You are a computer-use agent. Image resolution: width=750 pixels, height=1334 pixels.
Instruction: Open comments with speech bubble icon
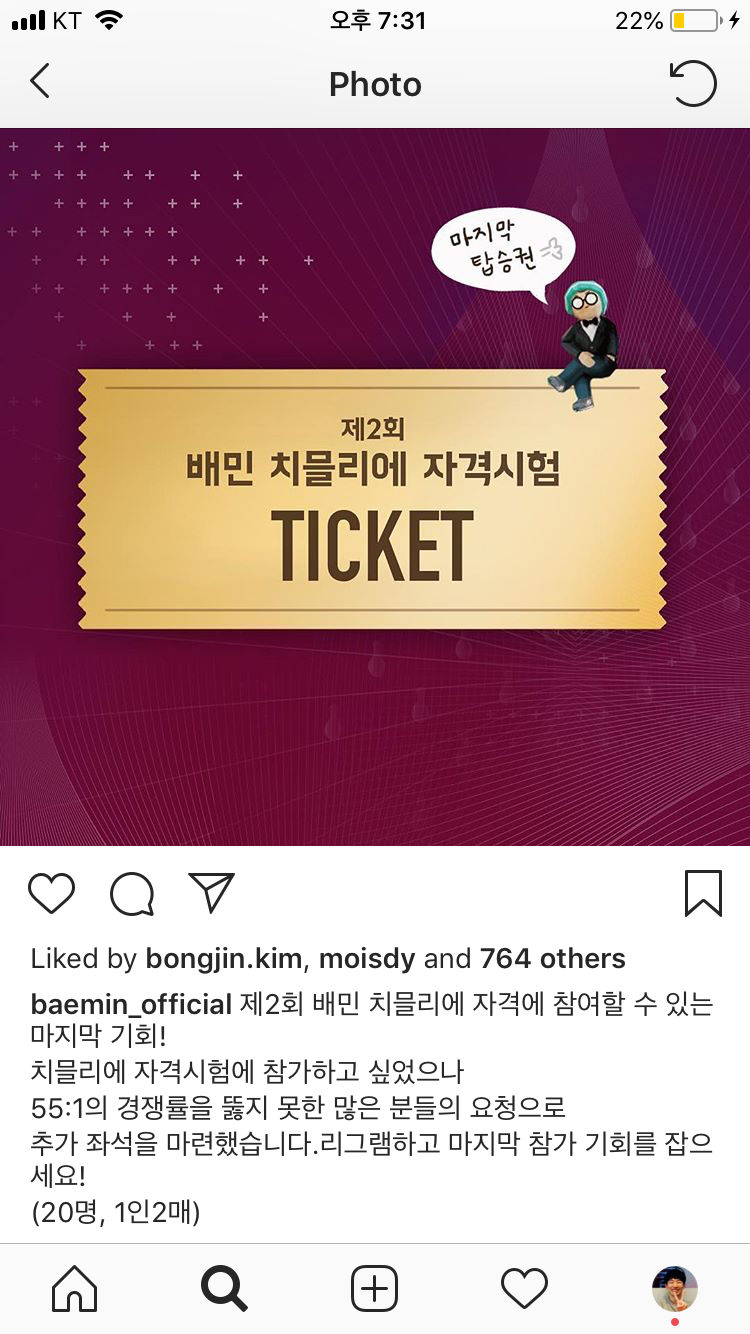point(132,894)
